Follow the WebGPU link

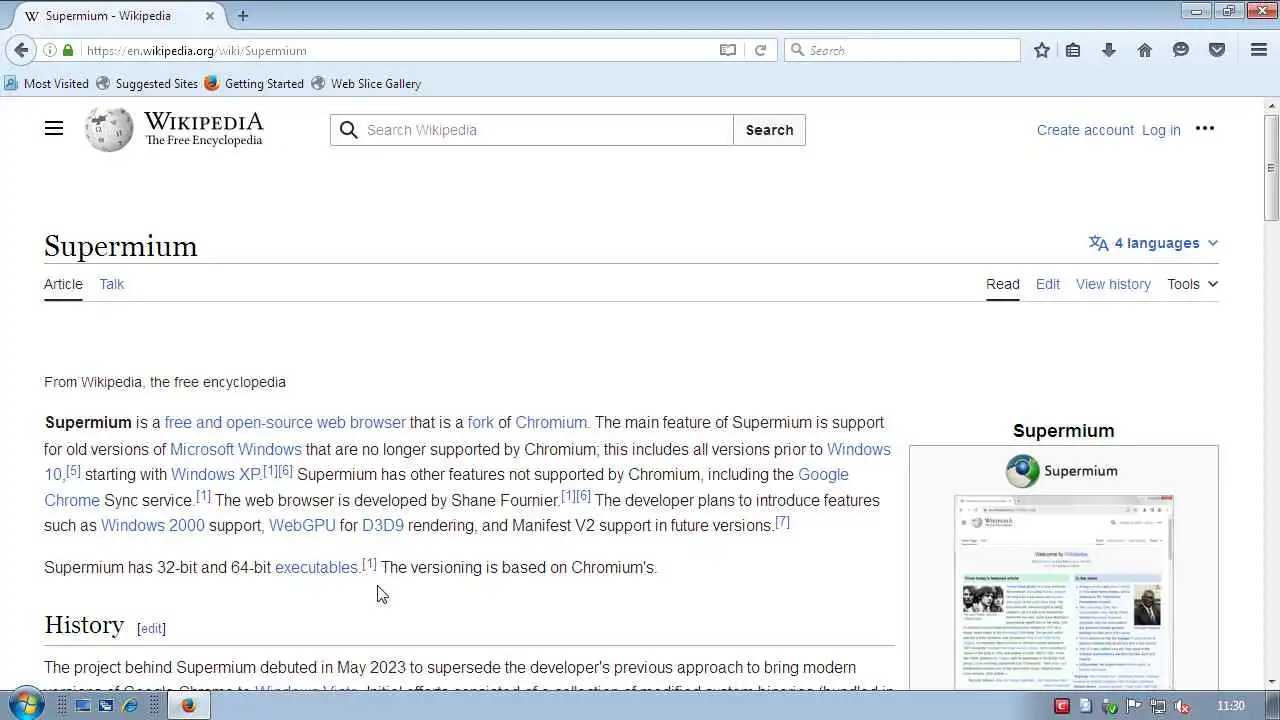click(x=302, y=525)
